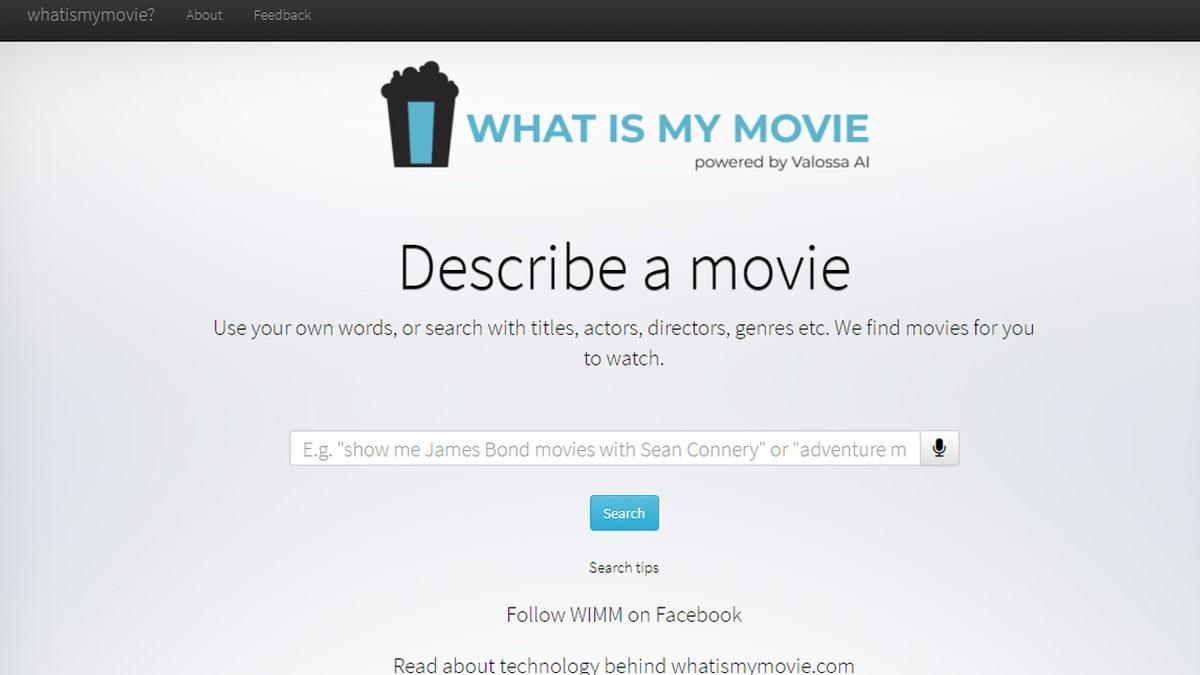The height and width of the screenshot is (675, 1200).
Task: Open the Search tips link
Action: (x=623, y=567)
